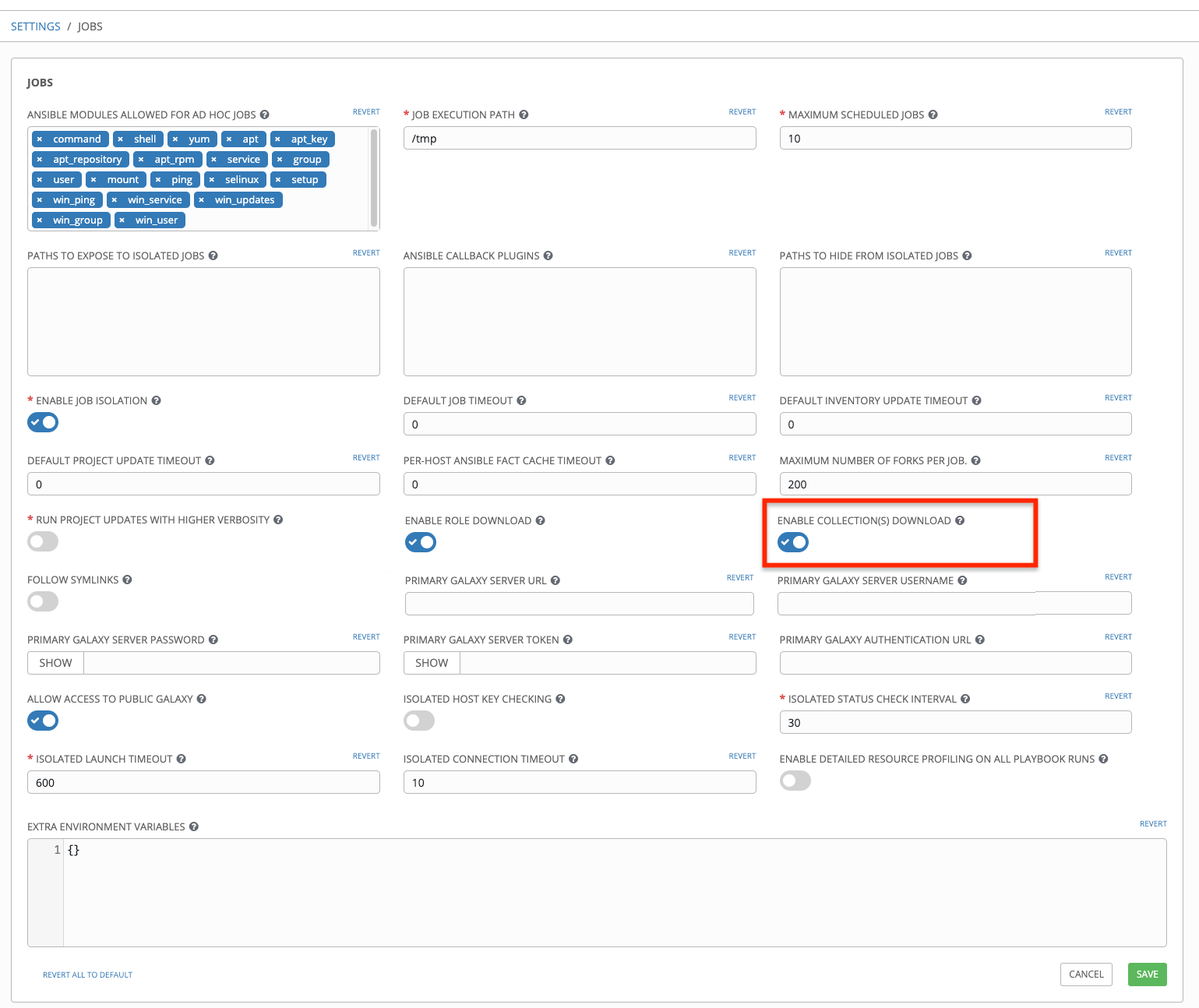1199x1008 pixels.
Task: Open help for Primary Galaxy Authentication URL
Action: (980, 640)
